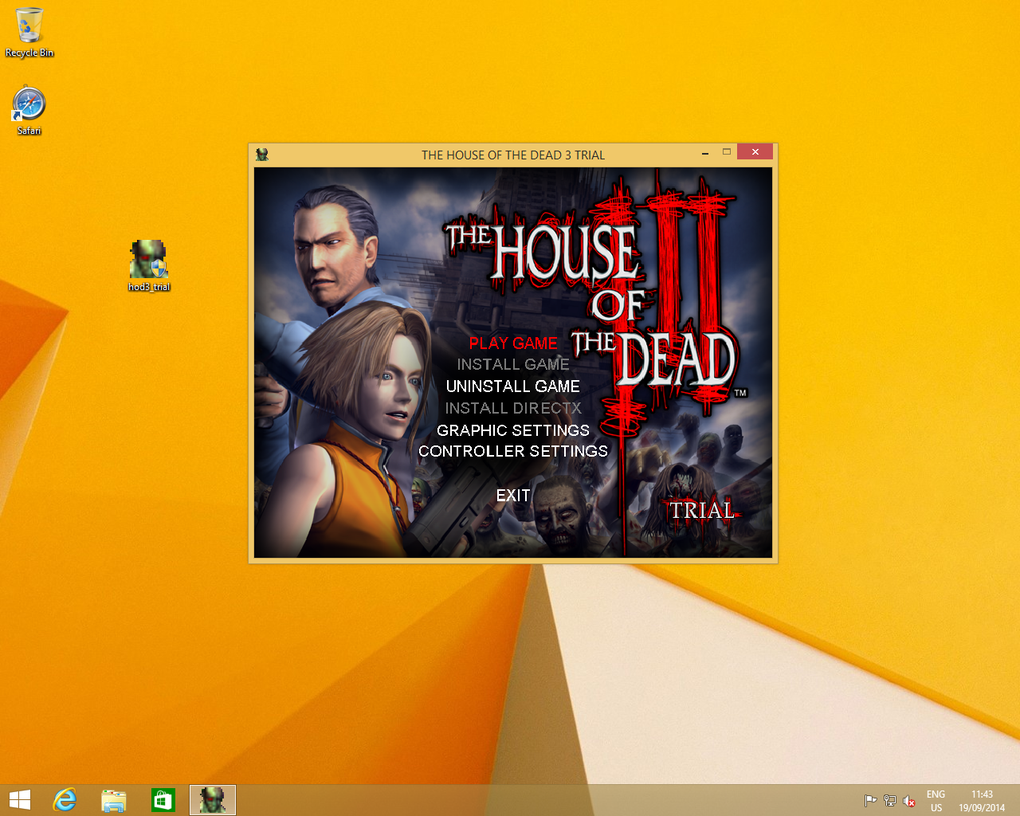Open the clock showing 11:43
This screenshot has height=816, width=1020.
(982, 800)
